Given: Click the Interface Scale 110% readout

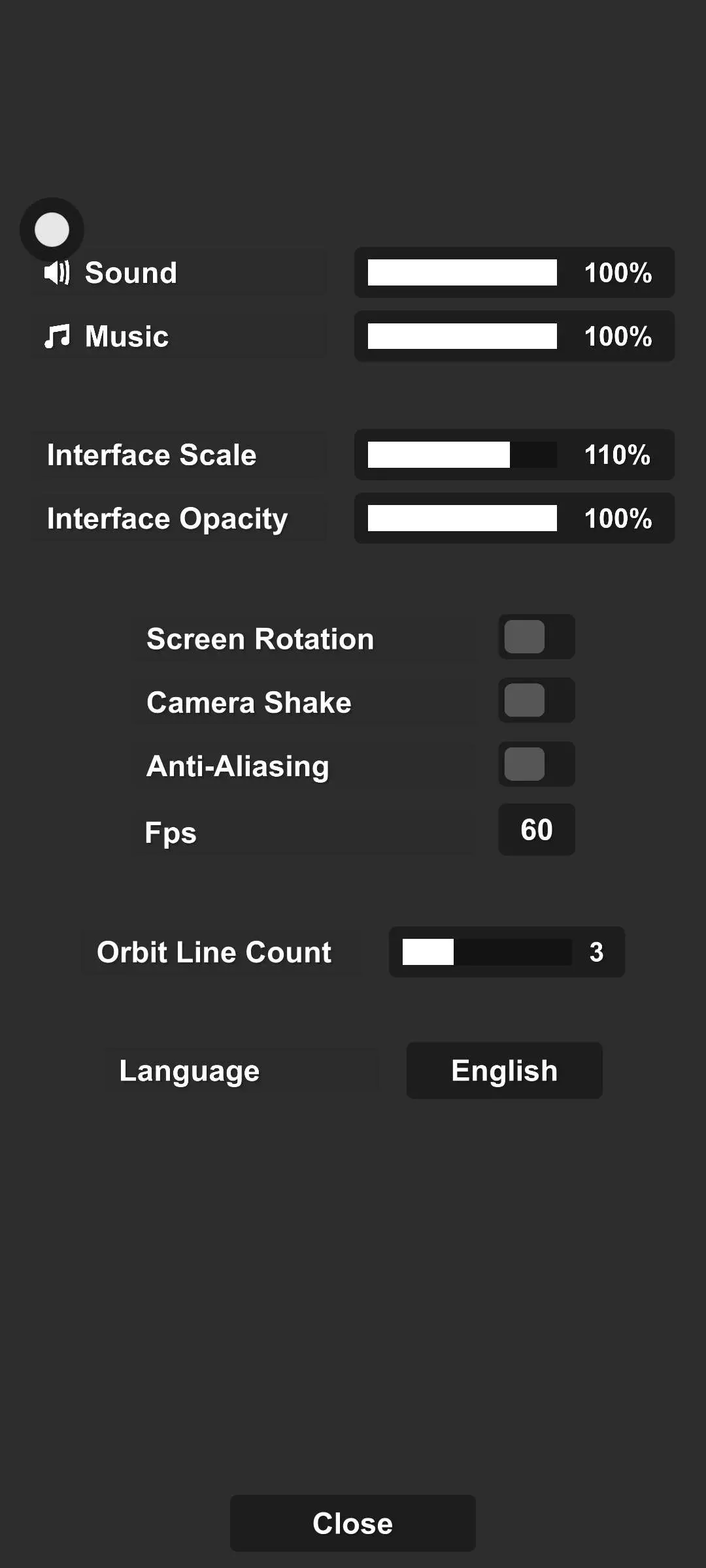Looking at the screenshot, I should (x=616, y=455).
